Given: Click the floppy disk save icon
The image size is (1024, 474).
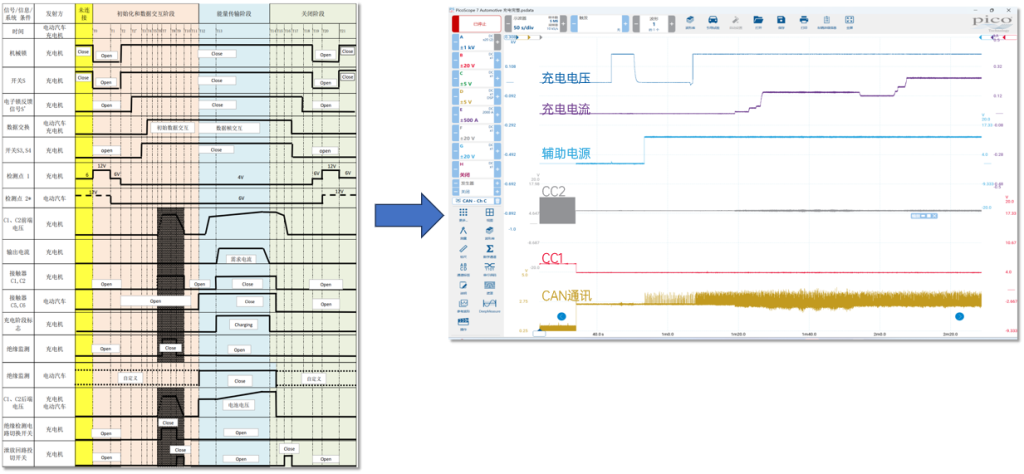Looking at the screenshot, I should 781,20.
